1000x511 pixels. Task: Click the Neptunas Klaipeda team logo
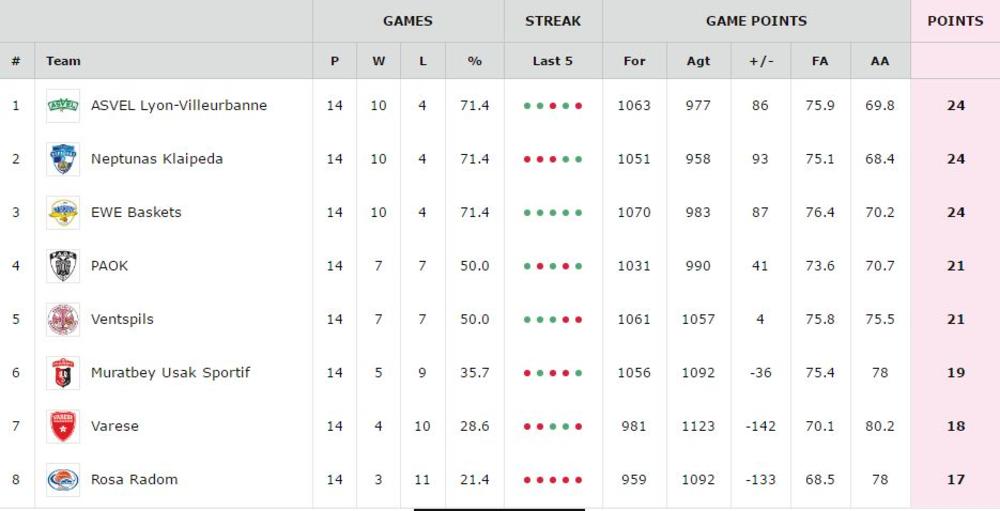tap(63, 159)
